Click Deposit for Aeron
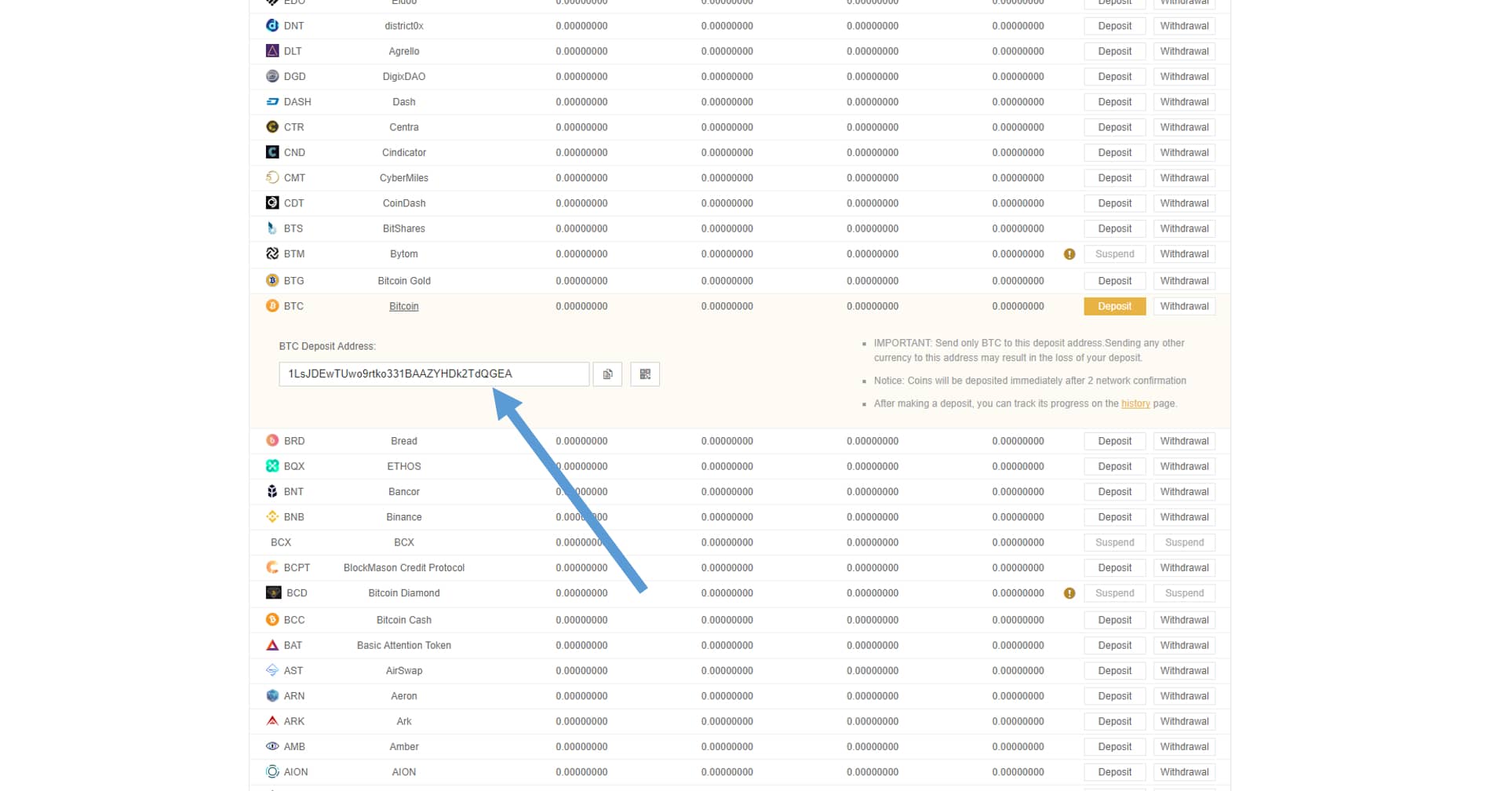This screenshot has height=791, width=1512. 1115,696
